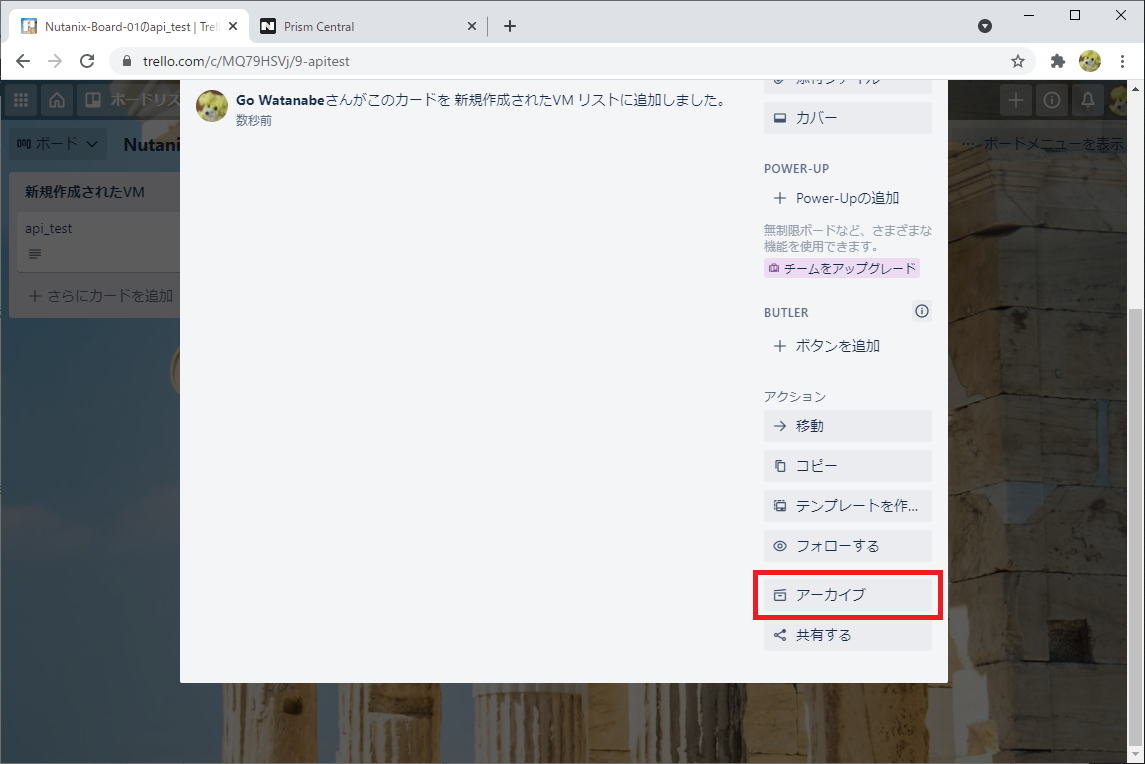This screenshot has height=764, width=1145.
Task: Click the extensions puzzle icon in Chrome
Action: (1057, 61)
